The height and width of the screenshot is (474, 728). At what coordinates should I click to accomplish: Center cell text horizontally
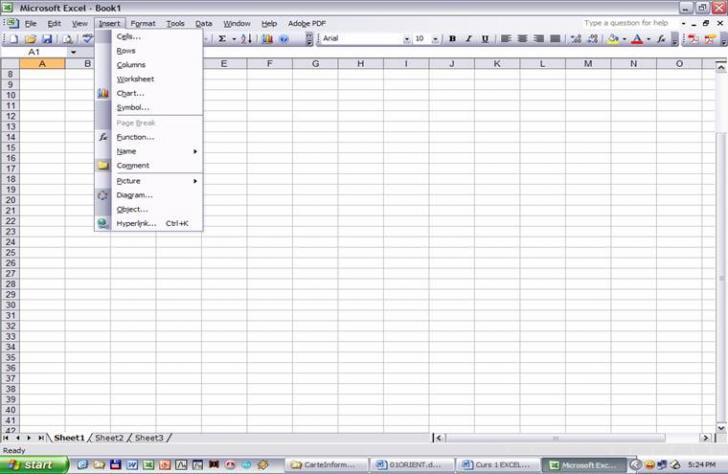522,39
